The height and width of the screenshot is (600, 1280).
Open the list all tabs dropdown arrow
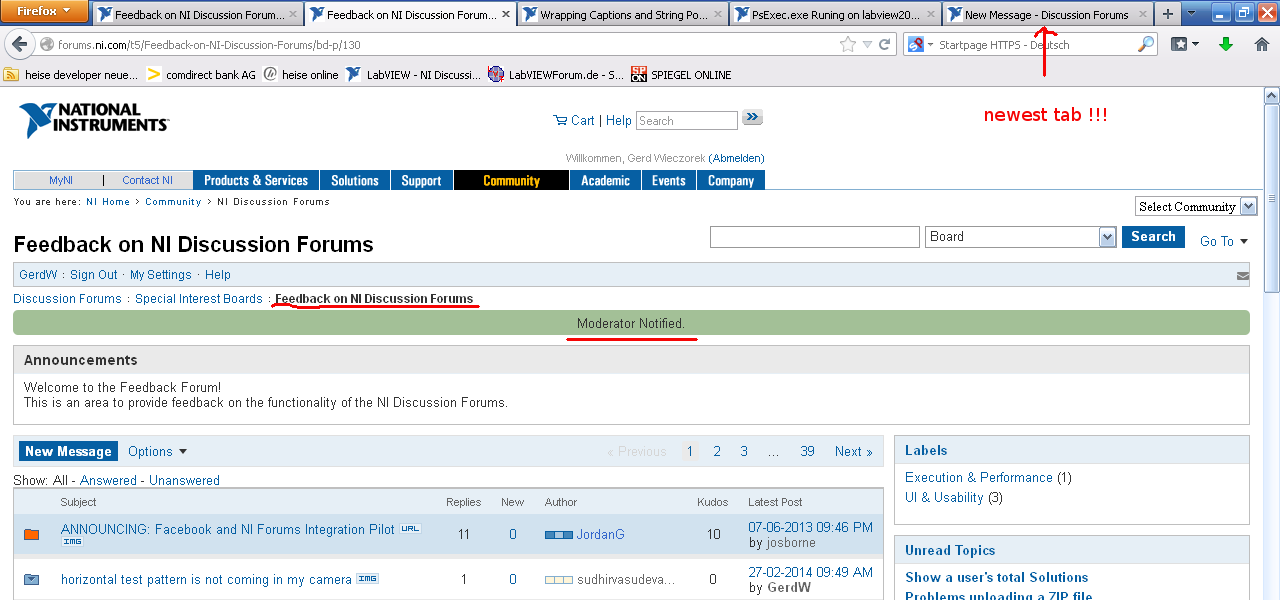(1193, 15)
